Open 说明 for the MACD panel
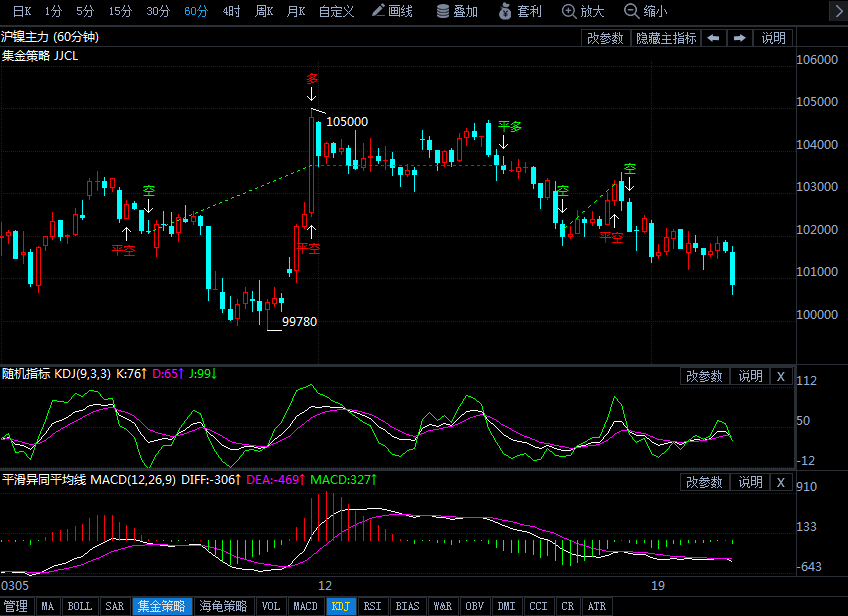The width and height of the screenshot is (848, 616). coord(751,482)
